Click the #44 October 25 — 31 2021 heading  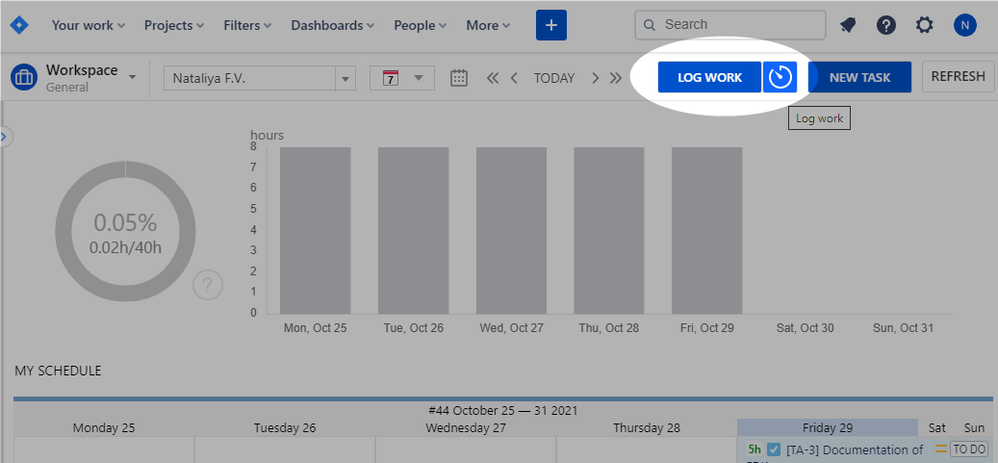pos(503,411)
